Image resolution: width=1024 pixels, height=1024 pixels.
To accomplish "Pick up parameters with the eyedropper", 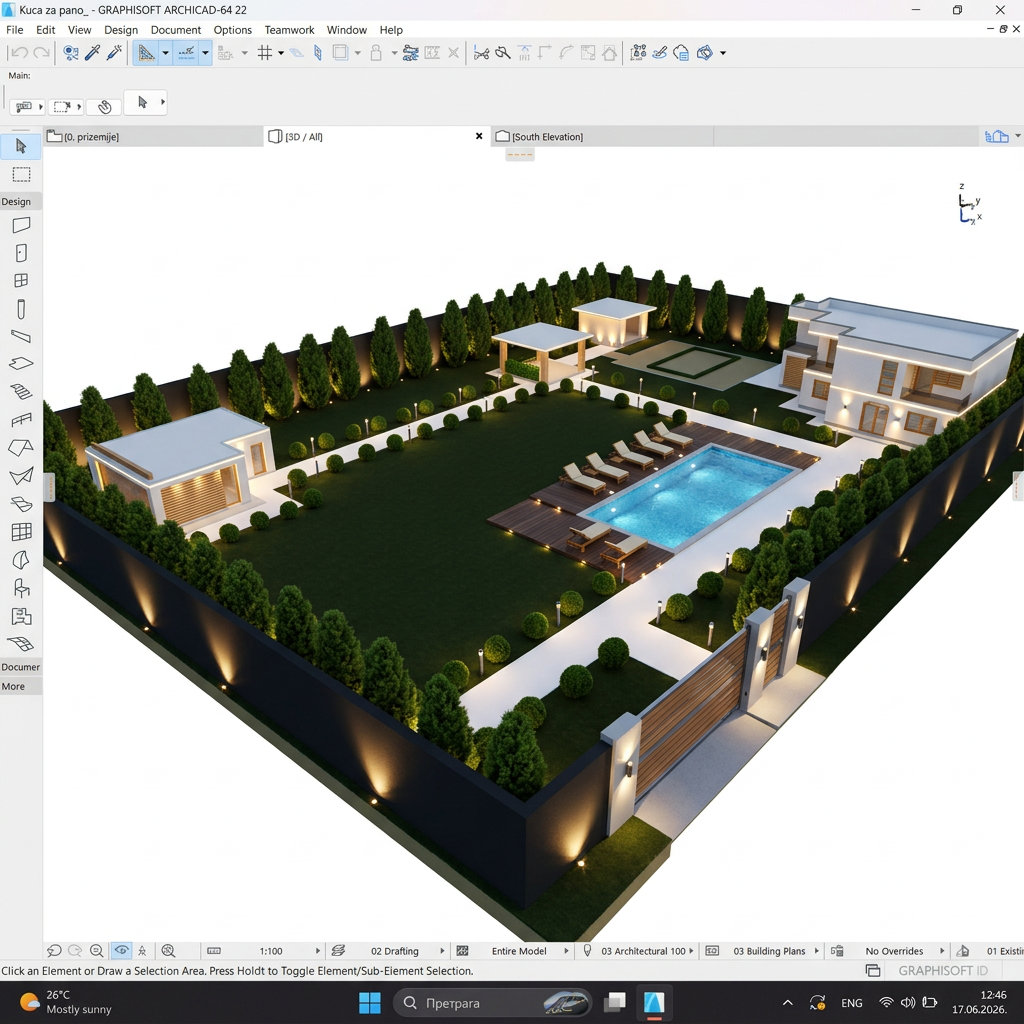I will click(x=92, y=53).
